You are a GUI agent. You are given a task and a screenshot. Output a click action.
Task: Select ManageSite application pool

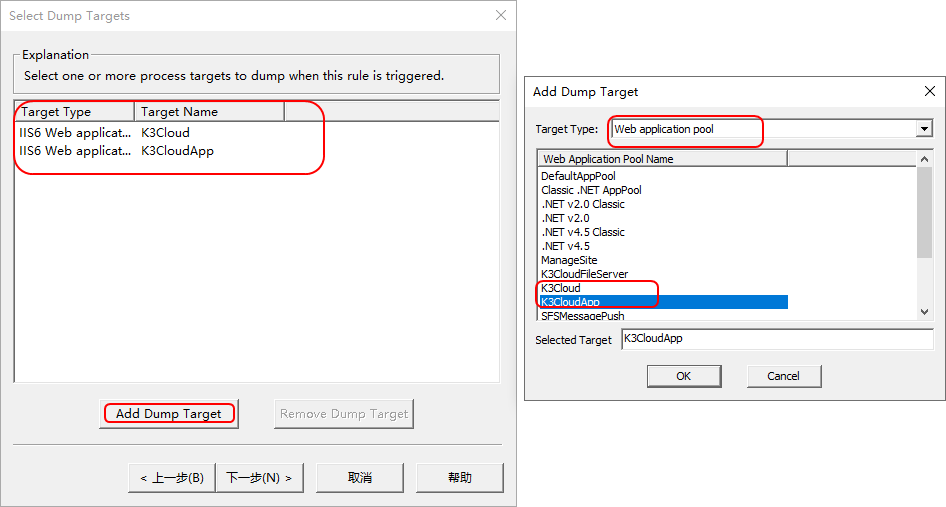tap(569, 260)
